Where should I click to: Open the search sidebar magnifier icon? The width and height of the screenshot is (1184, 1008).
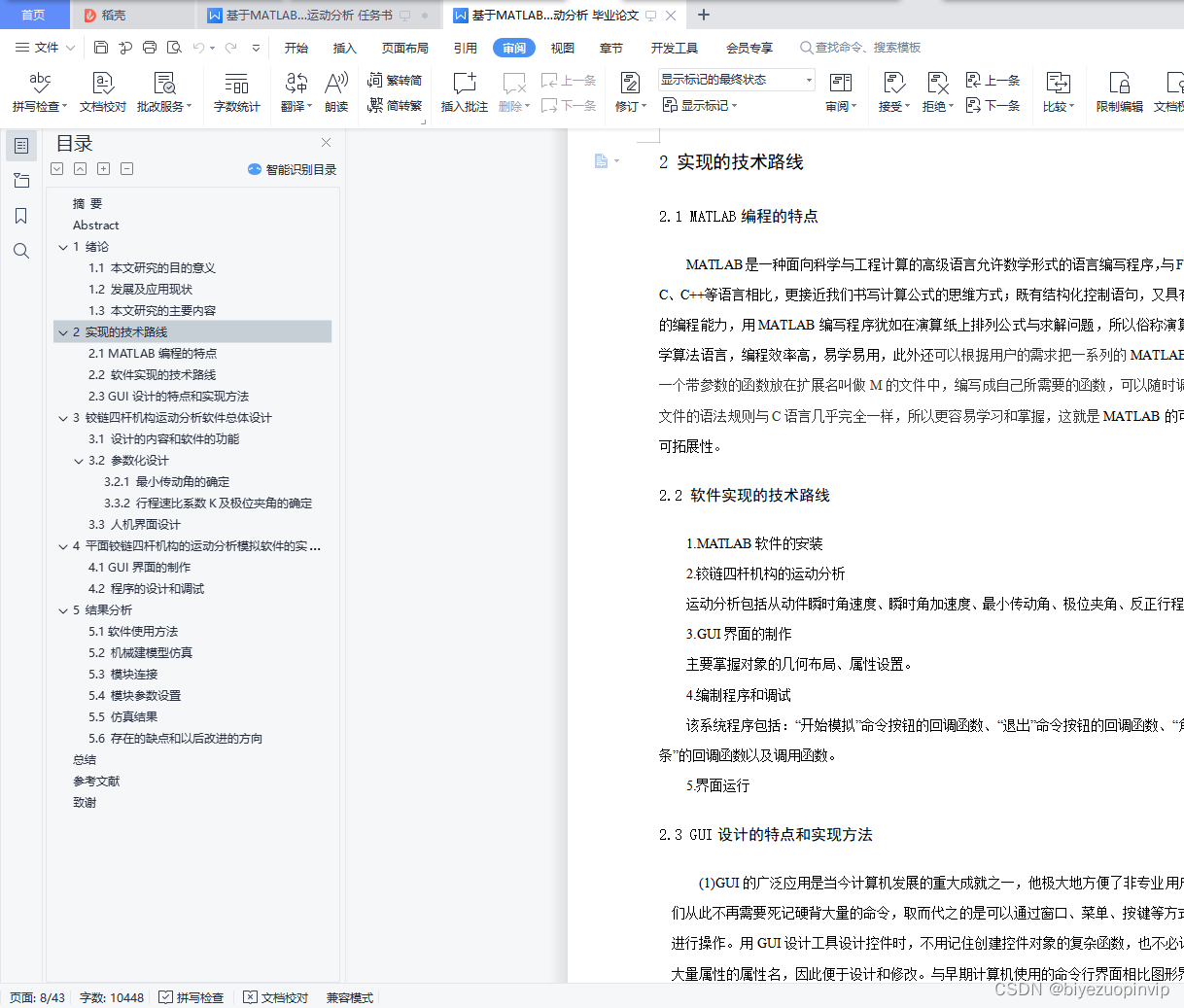(x=21, y=251)
